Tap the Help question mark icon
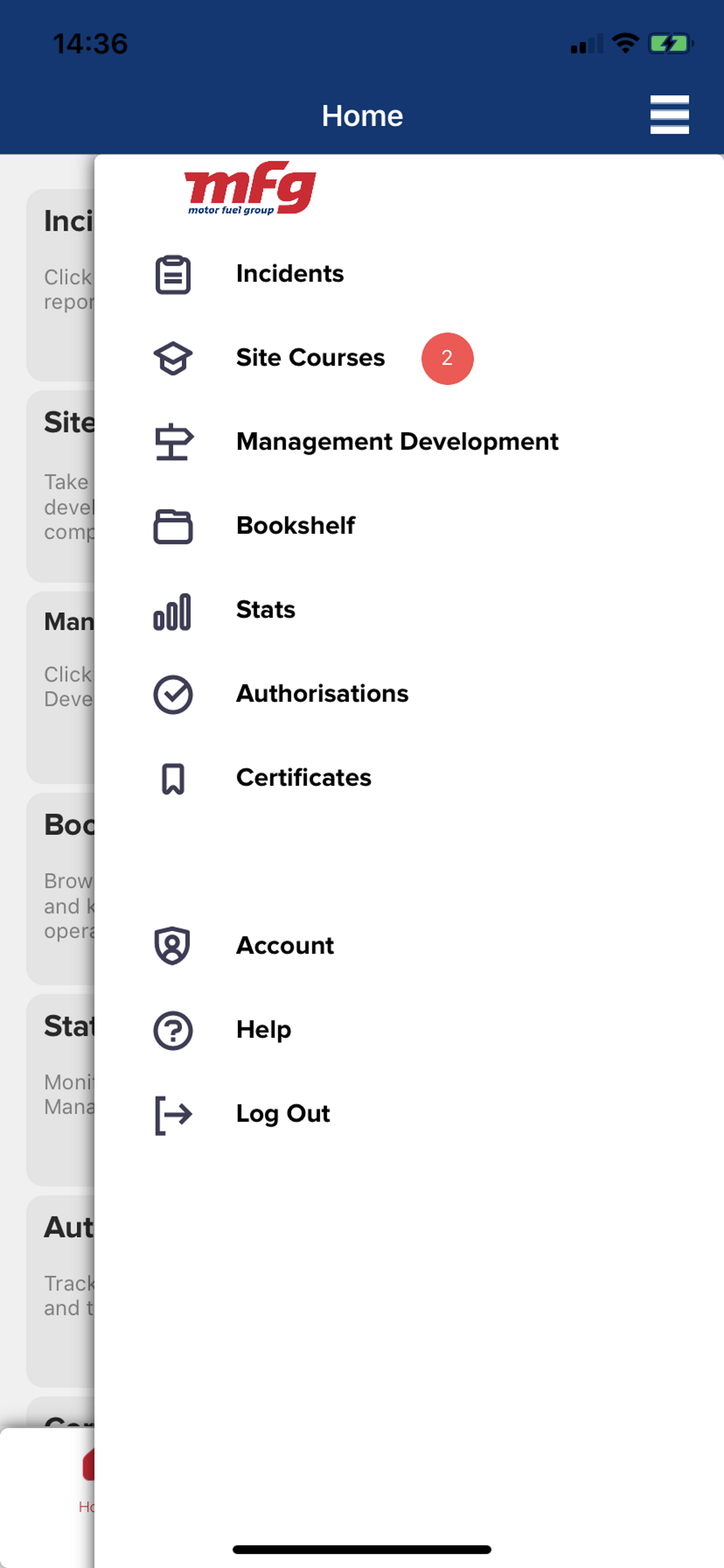Image resolution: width=724 pixels, height=1568 pixels. (173, 1030)
